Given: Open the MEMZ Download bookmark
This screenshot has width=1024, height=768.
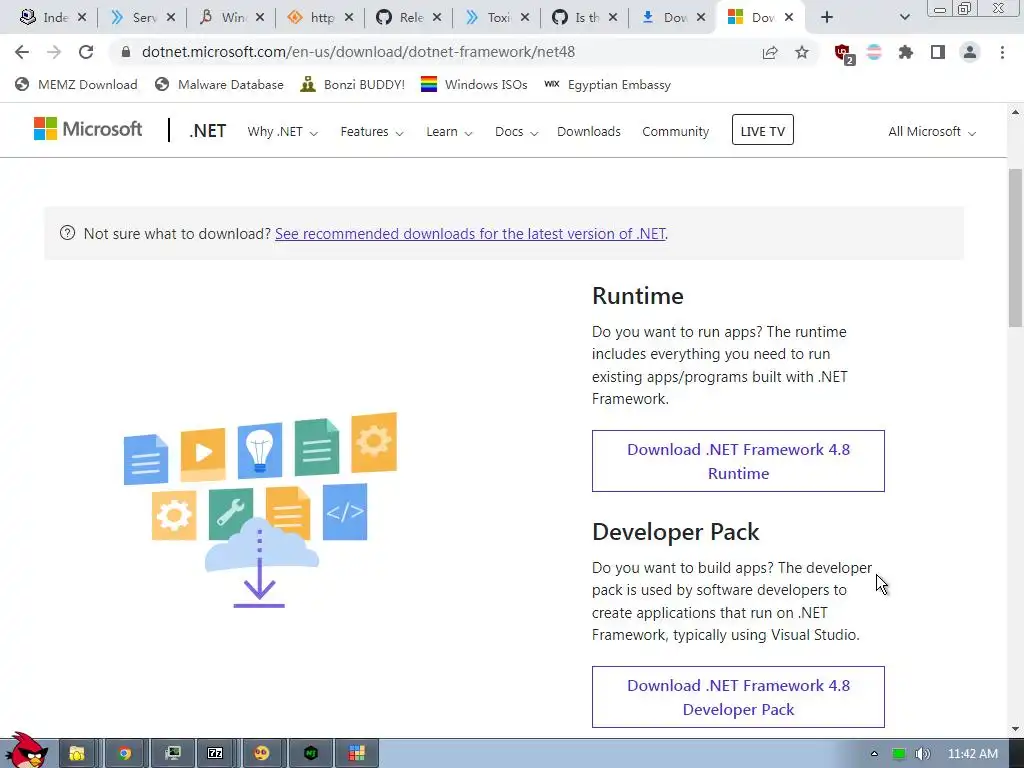Looking at the screenshot, I should click(76, 85).
